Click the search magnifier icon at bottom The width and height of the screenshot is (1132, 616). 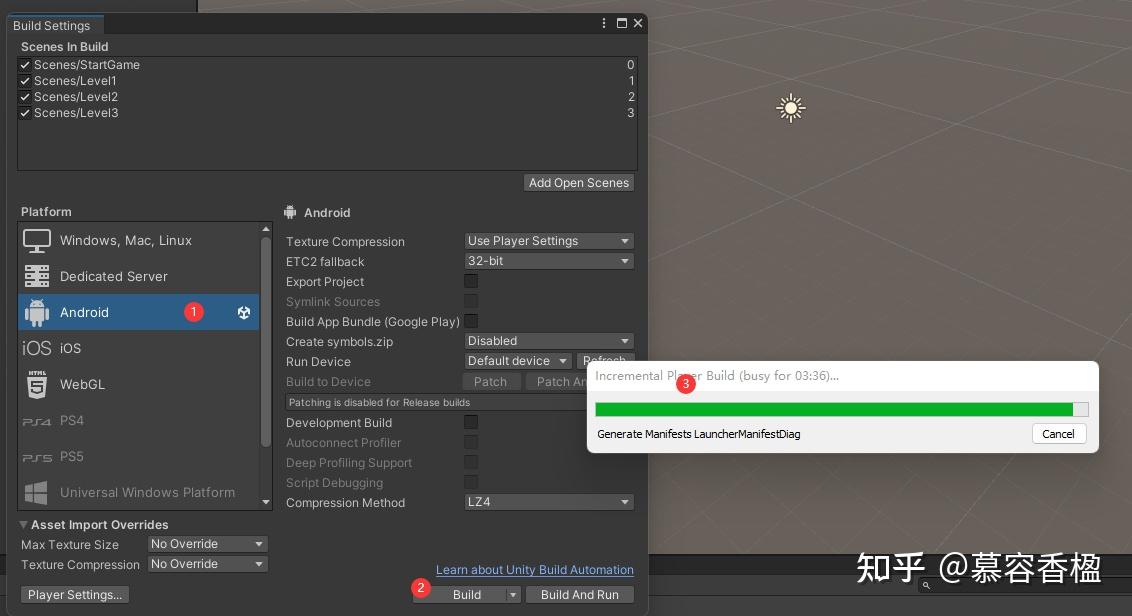pos(926,586)
